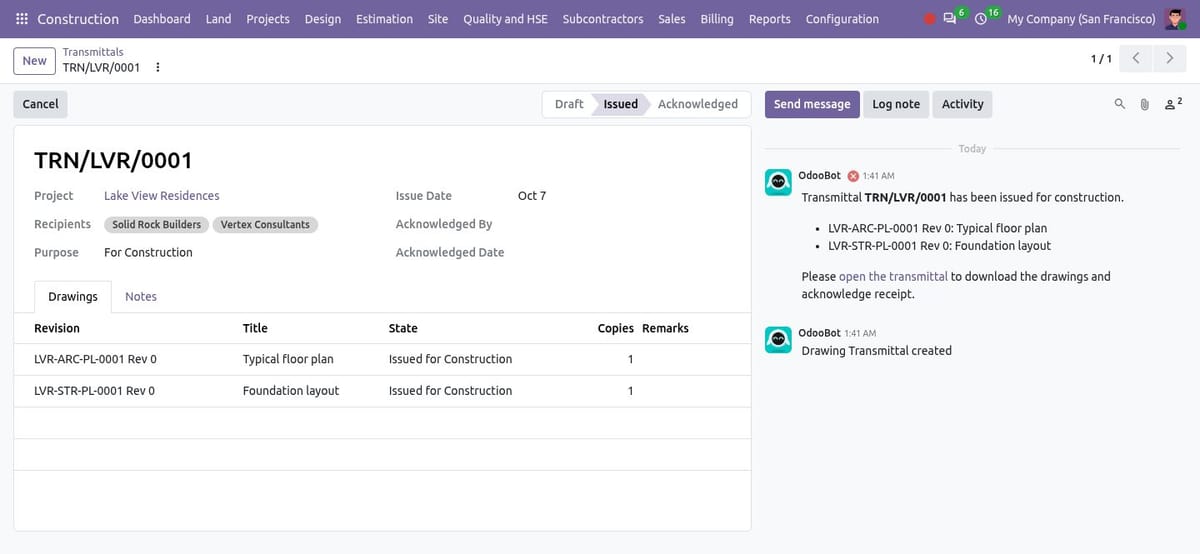The width and height of the screenshot is (1200, 554).
Task: Open the attachments paperclip icon
Action: pyautogui.click(x=1145, y=104)
